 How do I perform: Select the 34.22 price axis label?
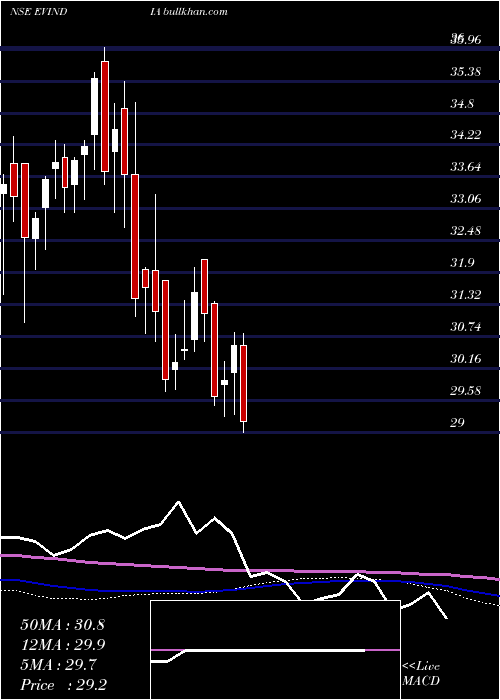tap(466, 135)
